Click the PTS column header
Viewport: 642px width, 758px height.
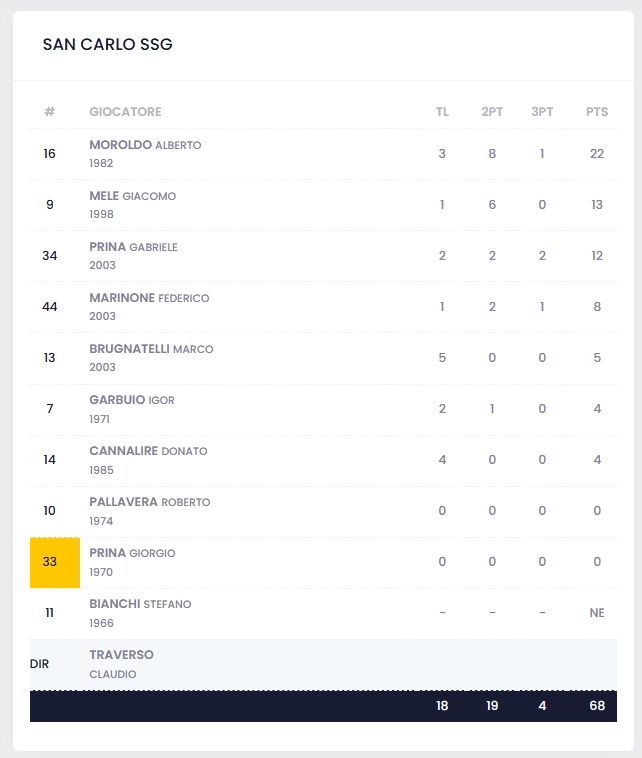(597, 112)
